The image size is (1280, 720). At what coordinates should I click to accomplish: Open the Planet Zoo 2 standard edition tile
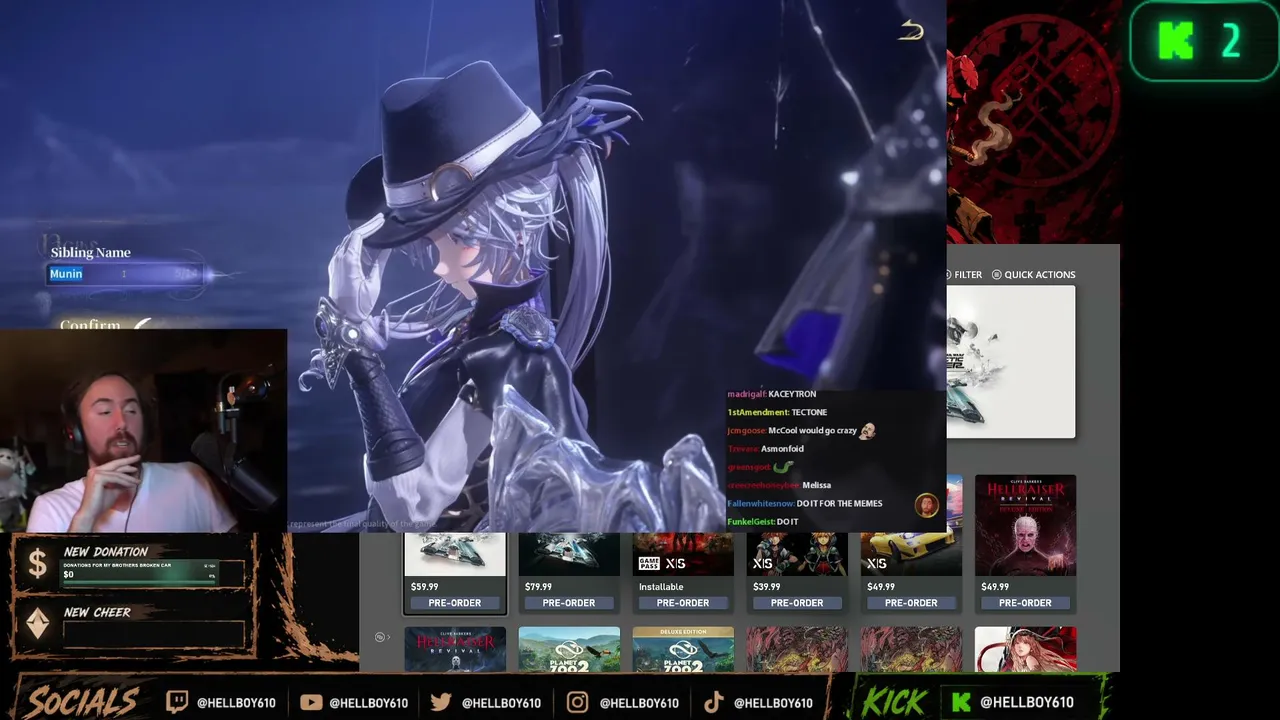(569, 649)
